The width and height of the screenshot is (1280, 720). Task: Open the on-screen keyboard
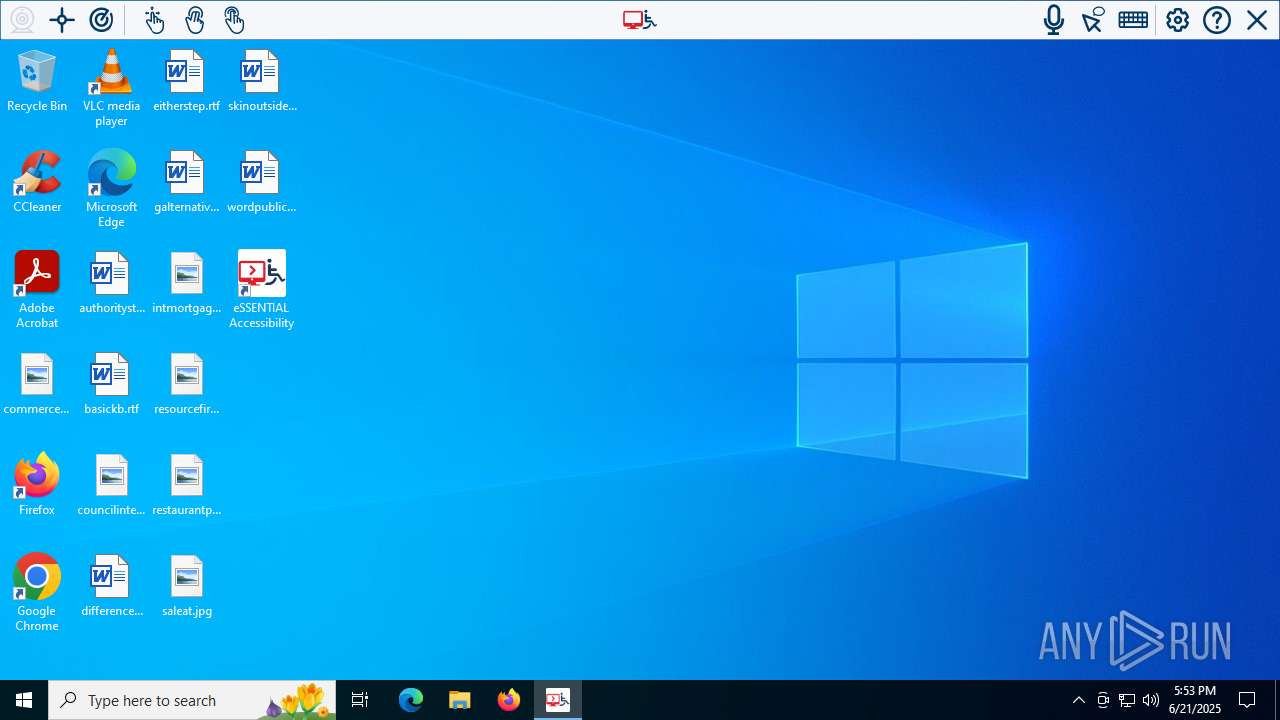1133,20
